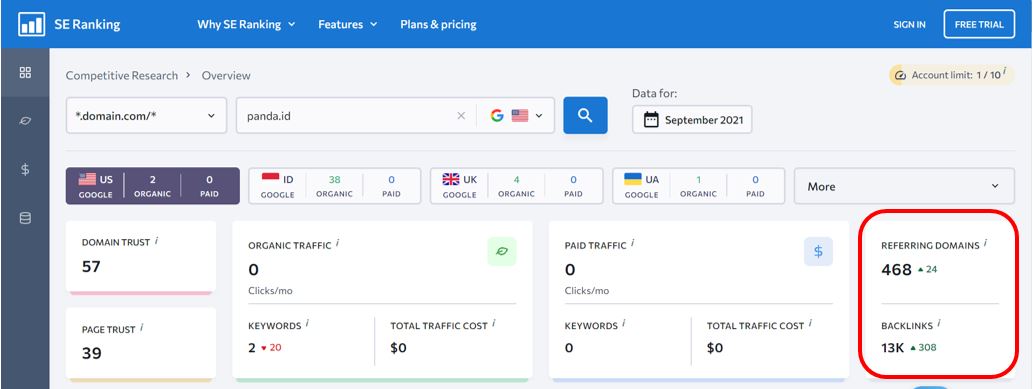Screen dimensions: 1033x389
Task: Open the *.domain.com/* scope dropdown
Action: [x=146, y=115]
